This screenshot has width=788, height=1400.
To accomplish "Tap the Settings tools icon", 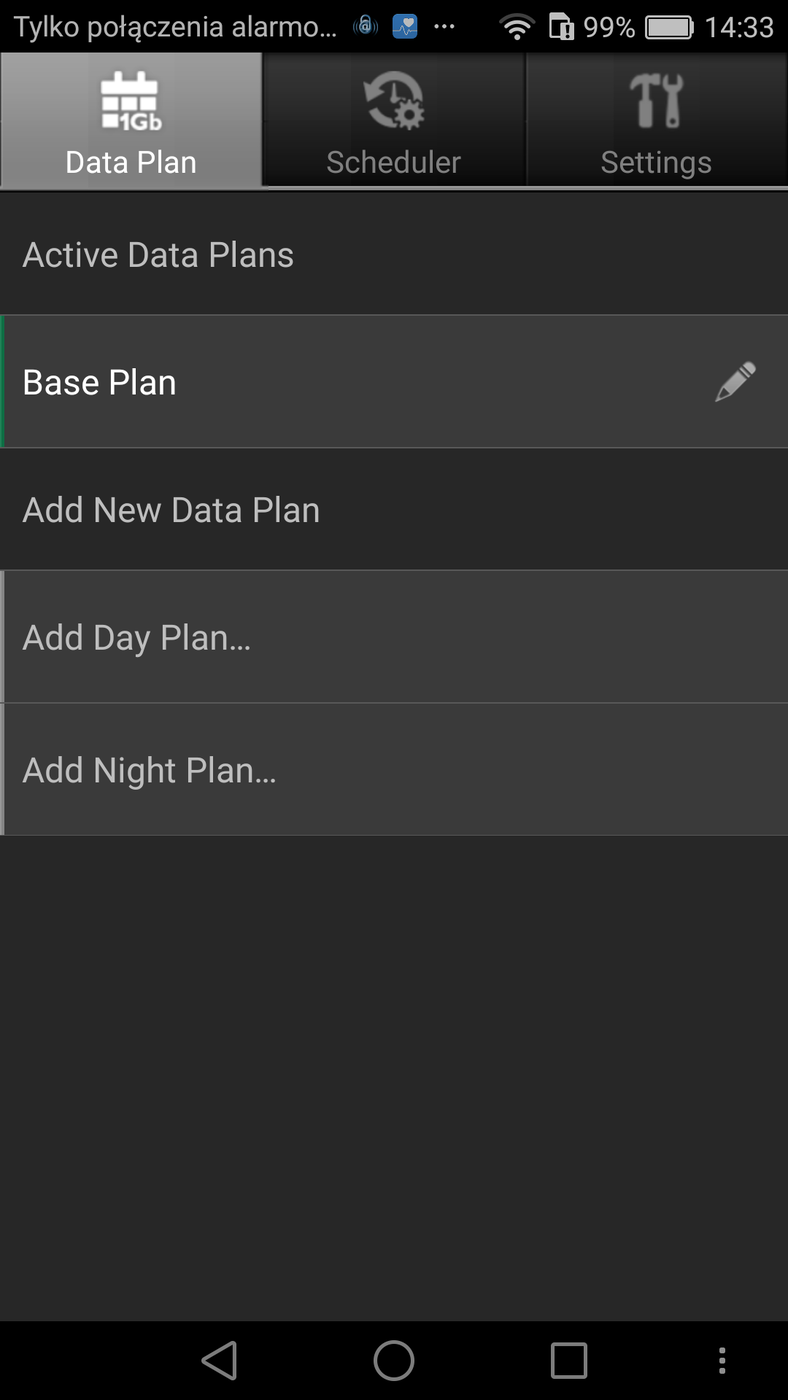I will 656,102.
